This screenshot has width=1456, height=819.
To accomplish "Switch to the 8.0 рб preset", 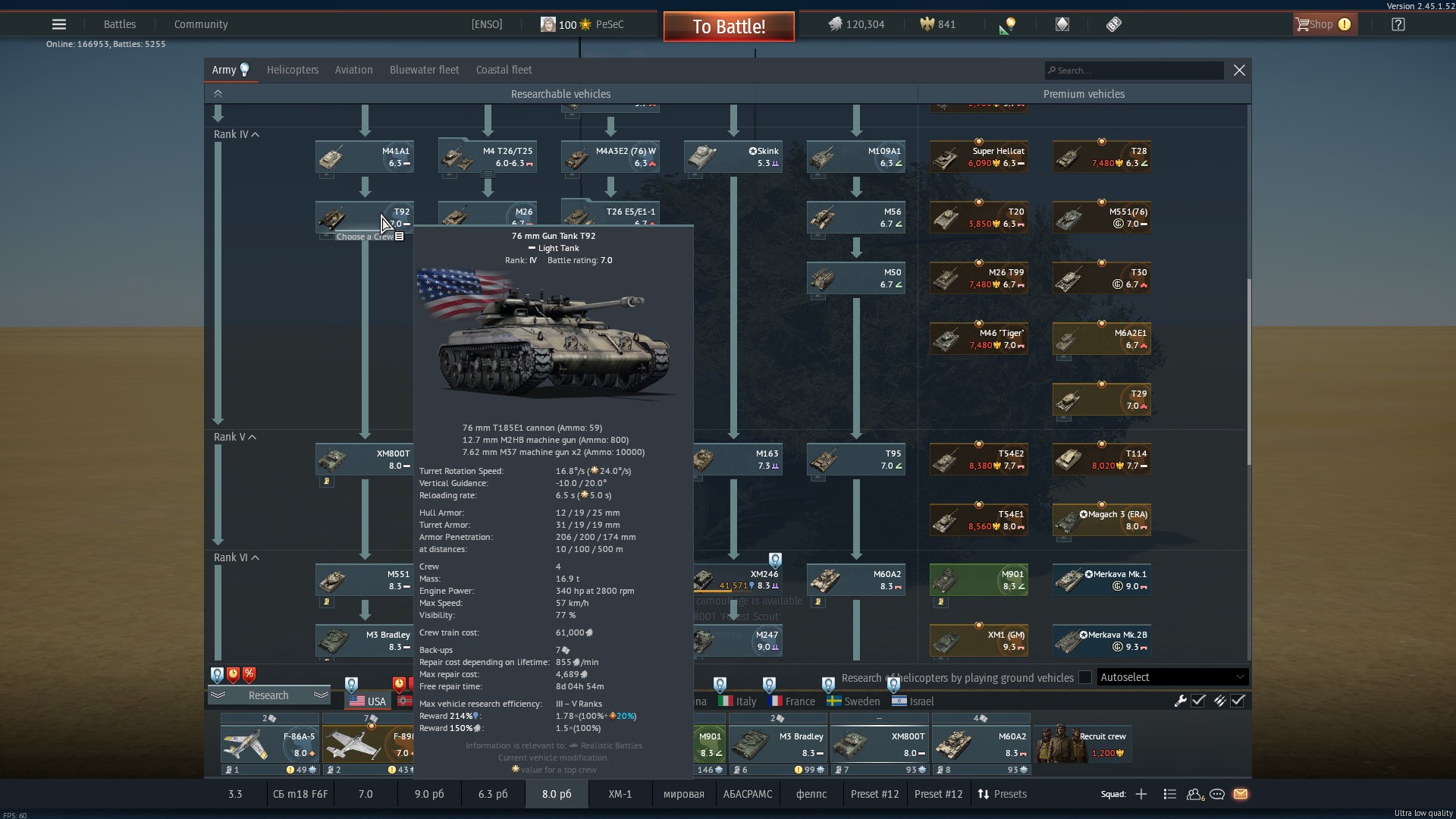I will point(557,794).
